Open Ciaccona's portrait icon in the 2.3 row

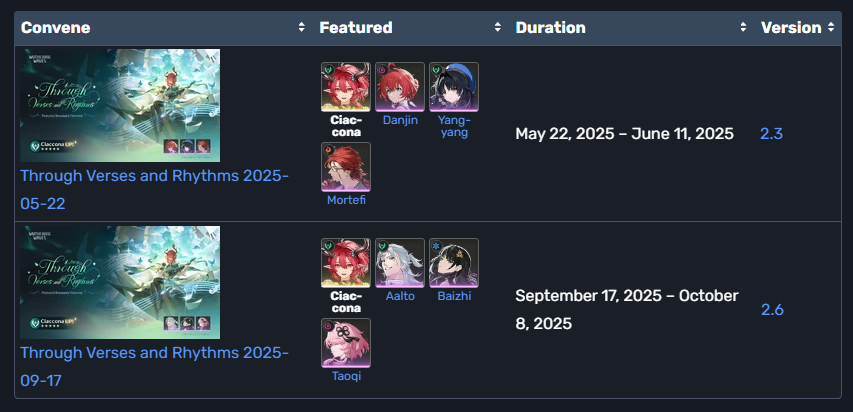click(x=345, y=87)
